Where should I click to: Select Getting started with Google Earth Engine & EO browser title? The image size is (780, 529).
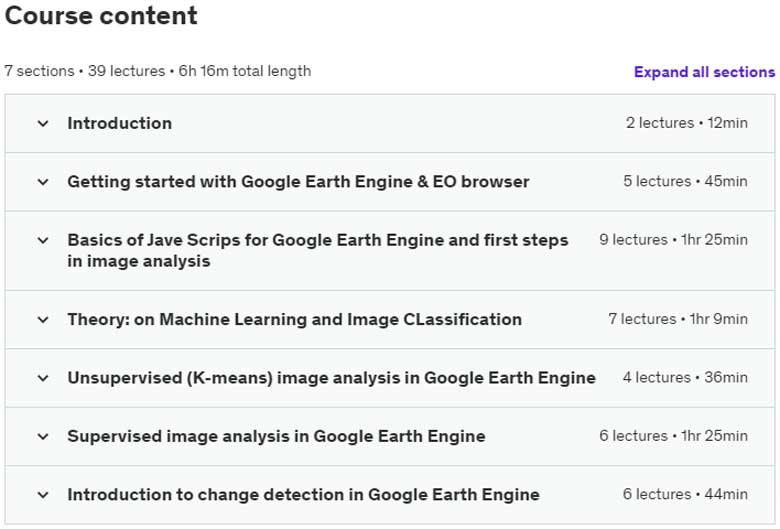tap(298, 182)
